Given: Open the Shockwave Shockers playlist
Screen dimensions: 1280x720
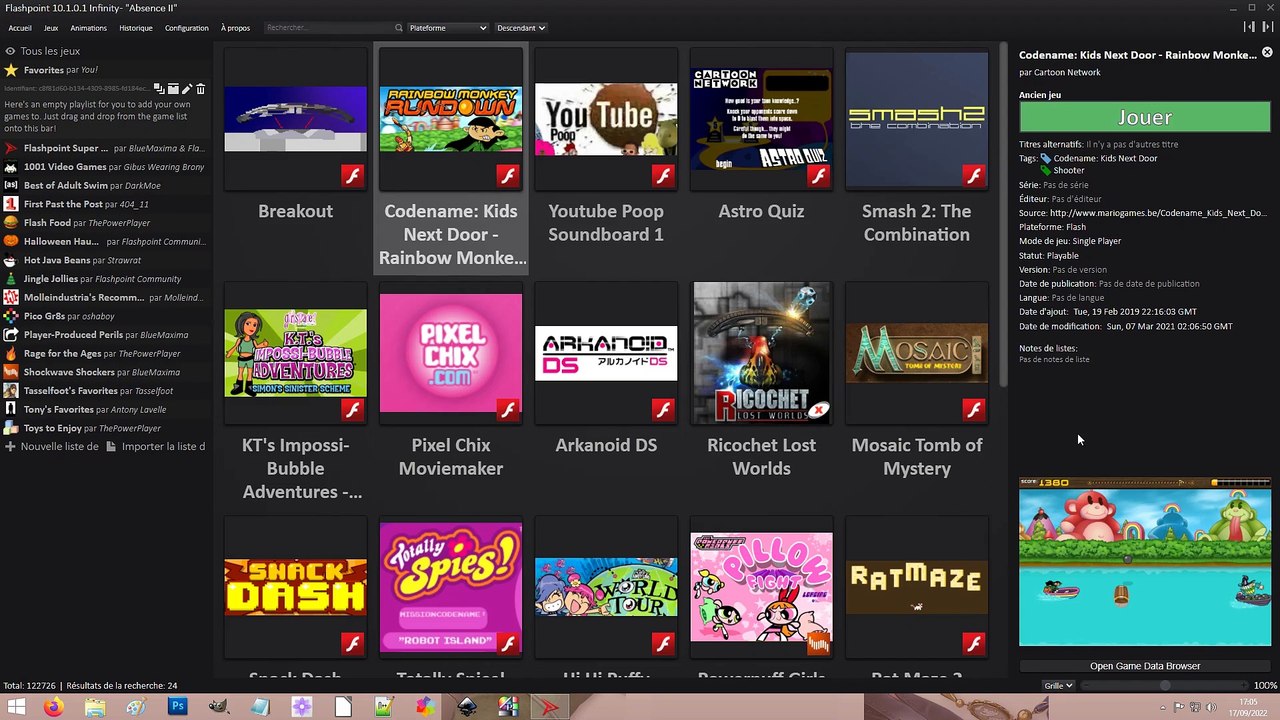Looking at the screenshot, I should click(107, 372).
